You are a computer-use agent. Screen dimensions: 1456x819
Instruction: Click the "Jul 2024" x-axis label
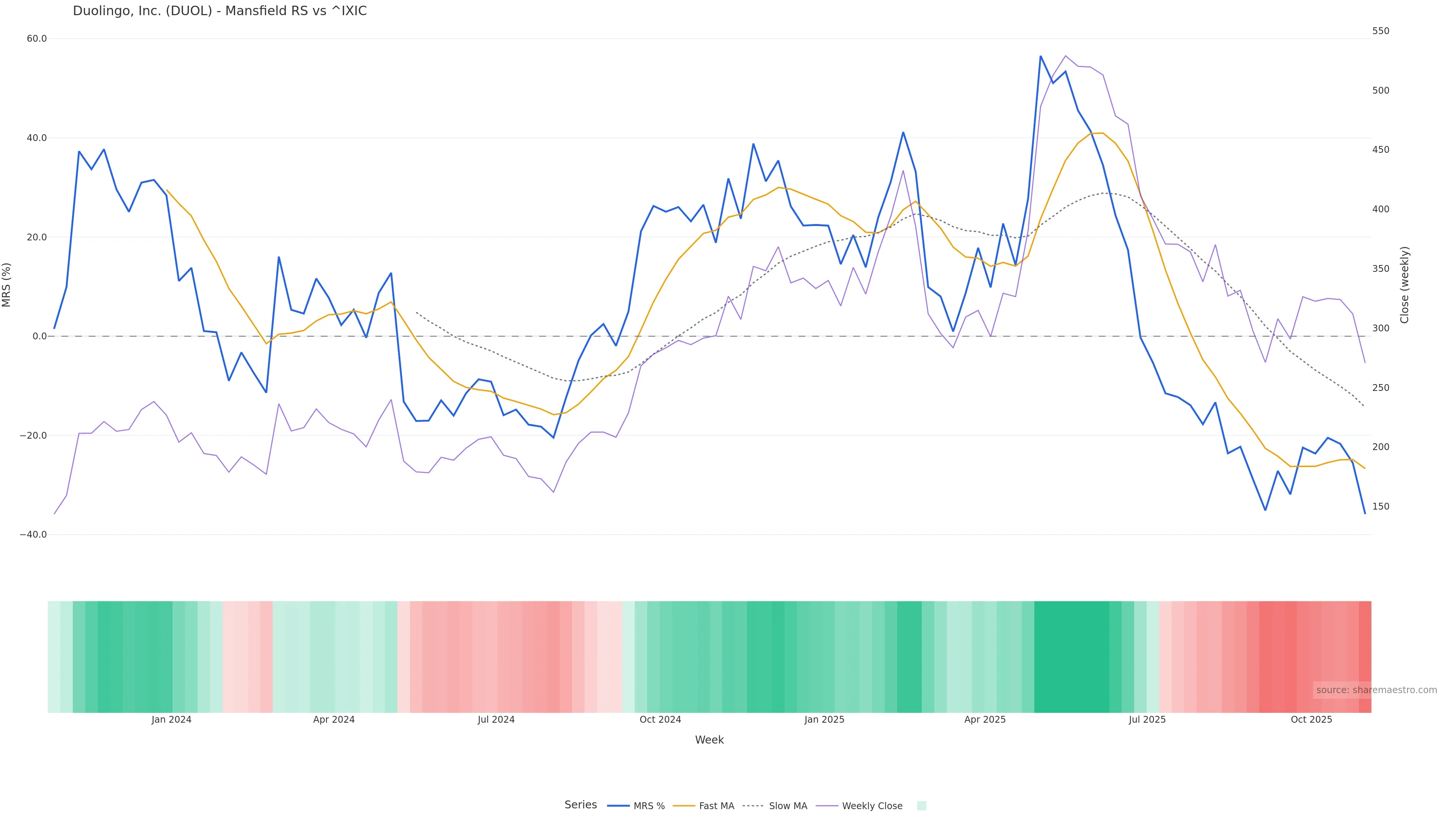point(496,720)
